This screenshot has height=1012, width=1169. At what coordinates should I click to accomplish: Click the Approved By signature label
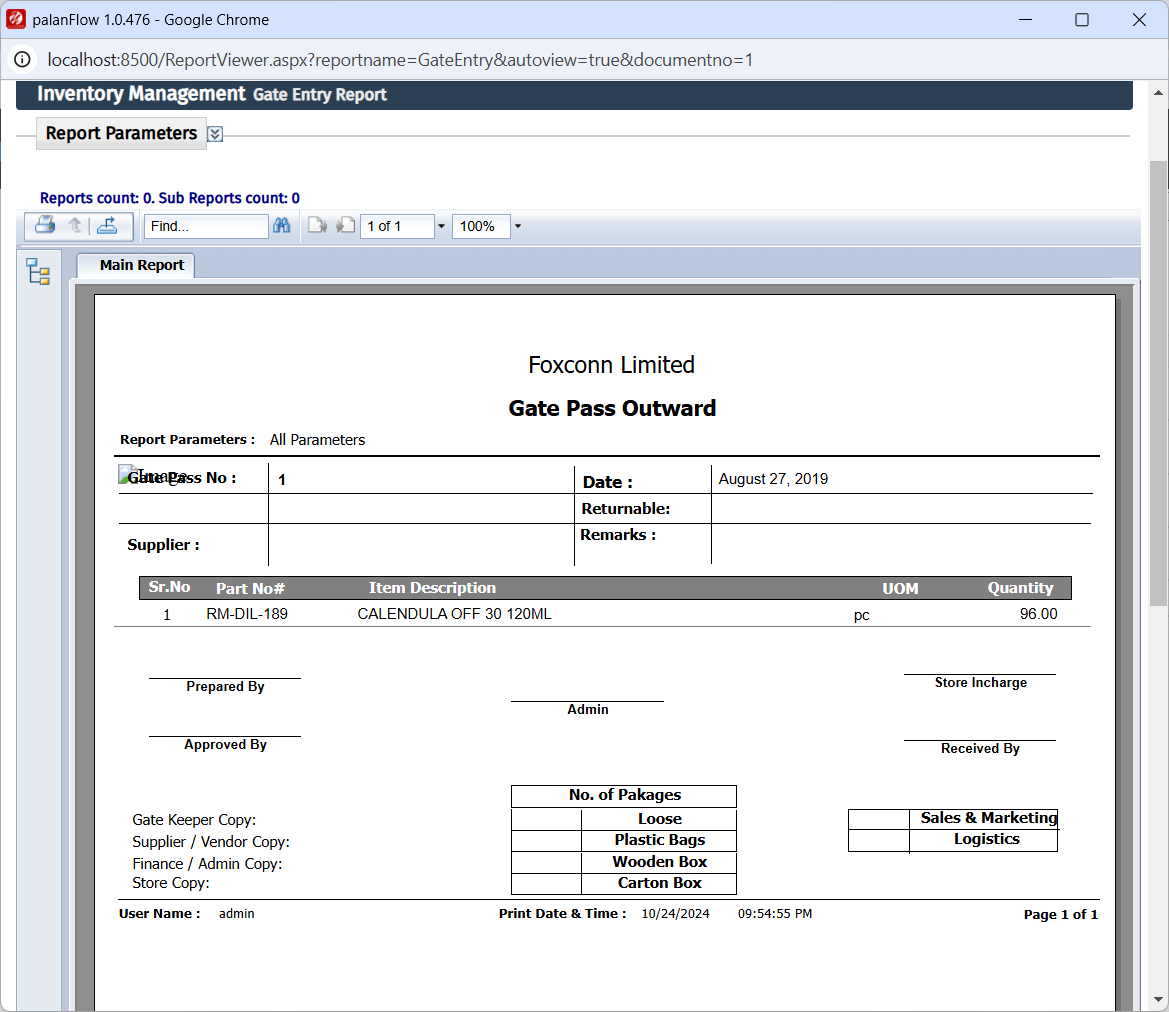click(225, 744)
